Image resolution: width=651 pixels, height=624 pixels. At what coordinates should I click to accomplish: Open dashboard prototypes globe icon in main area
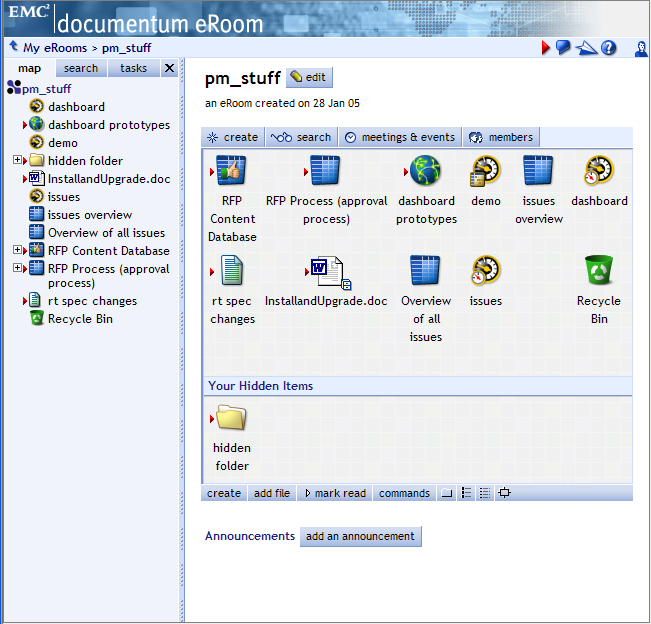(425, 171)
